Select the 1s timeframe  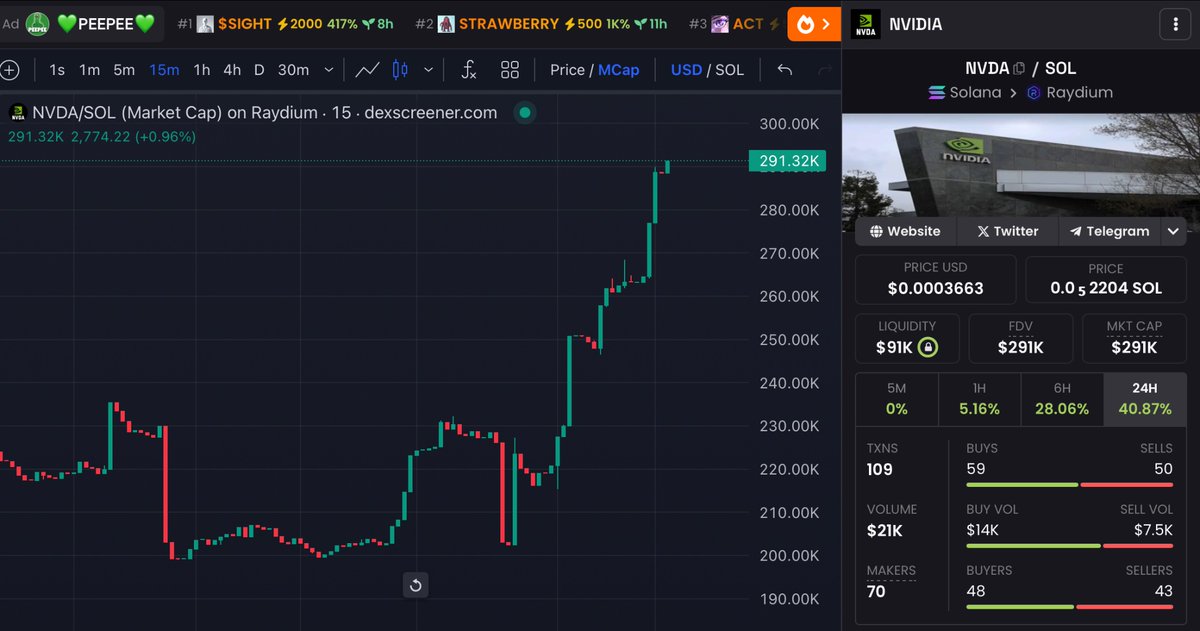click(57, 70)
